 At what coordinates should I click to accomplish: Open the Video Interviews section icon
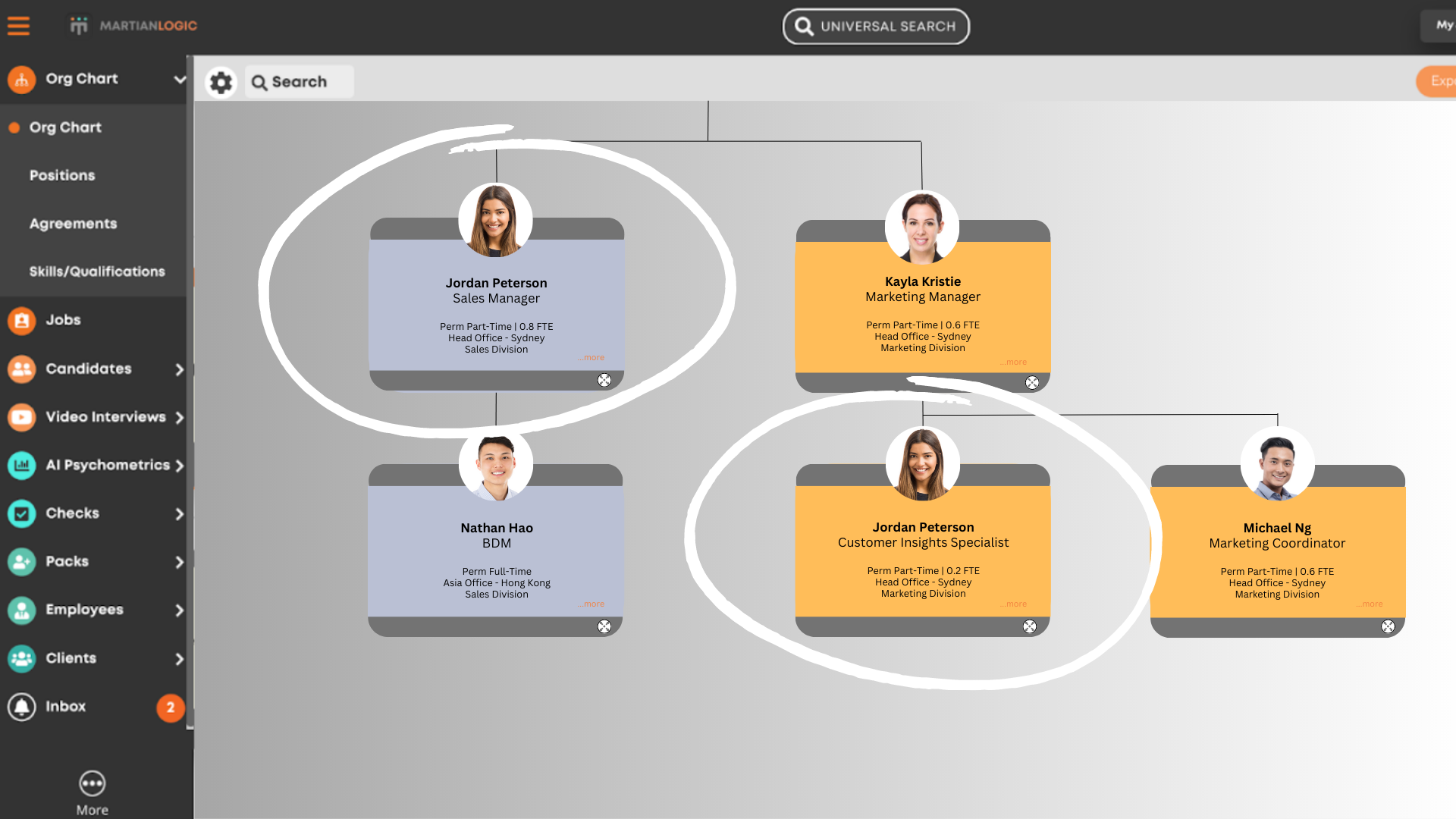(x=20, y=417)
